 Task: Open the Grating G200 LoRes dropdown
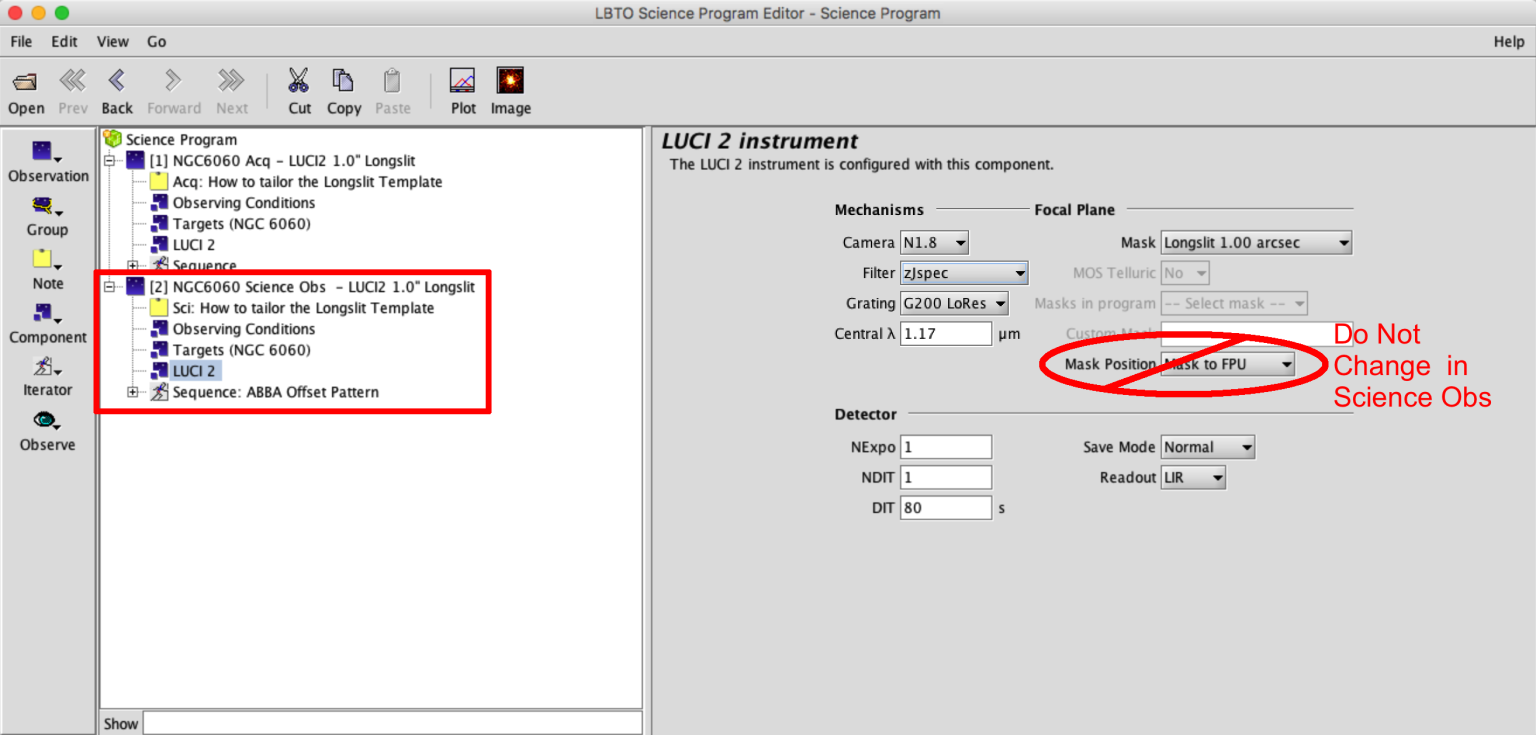pyautogui.click(x=954, y=303)
